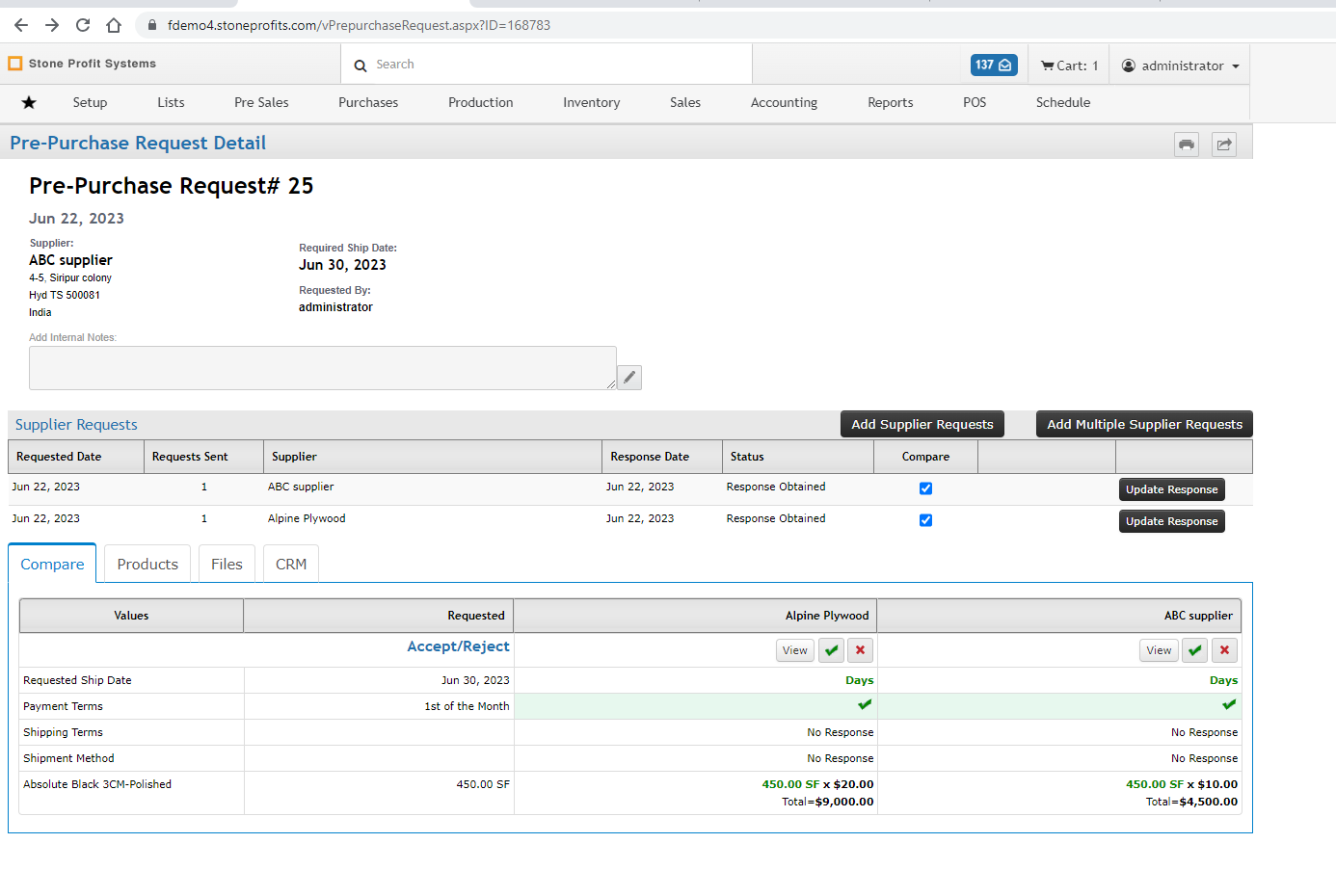Image resolution: width=1336 pixels, height=896 pixels.
Task: Toggle Compare checkbox for Alpine Plywood row
Action: [925, 520]
